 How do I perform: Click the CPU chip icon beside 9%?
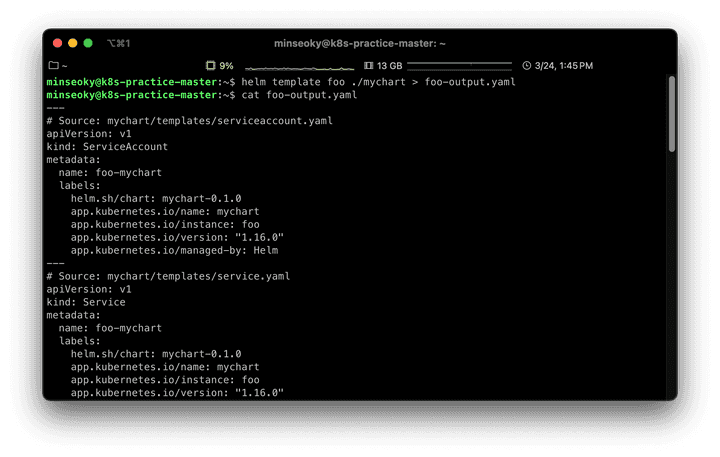coord(210,66)
